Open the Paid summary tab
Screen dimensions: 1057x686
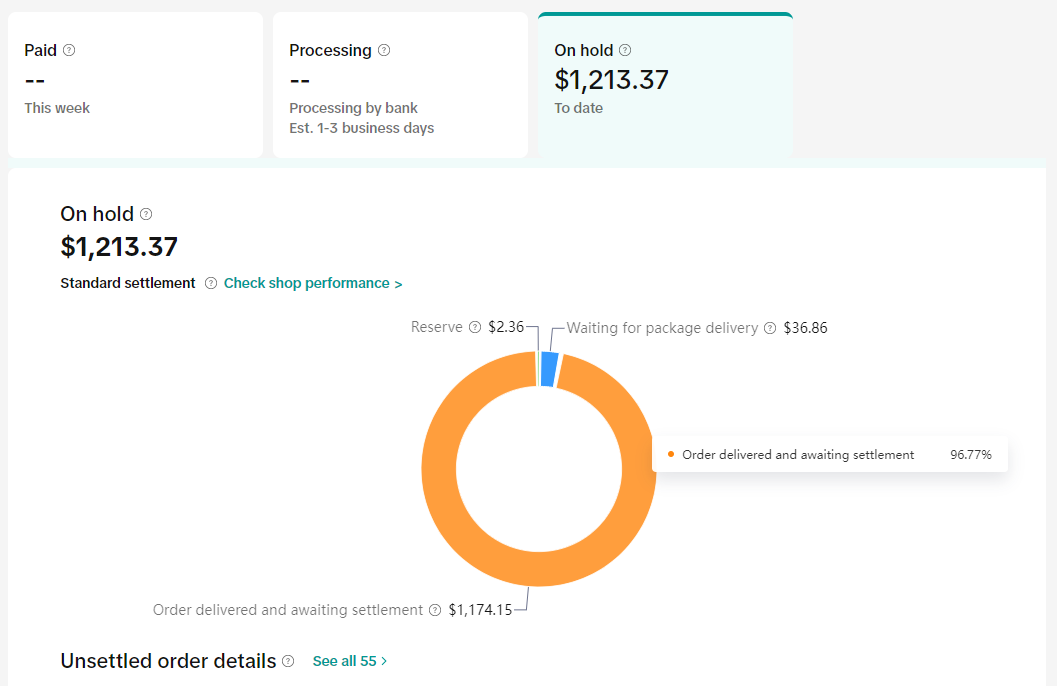(135, 85)
